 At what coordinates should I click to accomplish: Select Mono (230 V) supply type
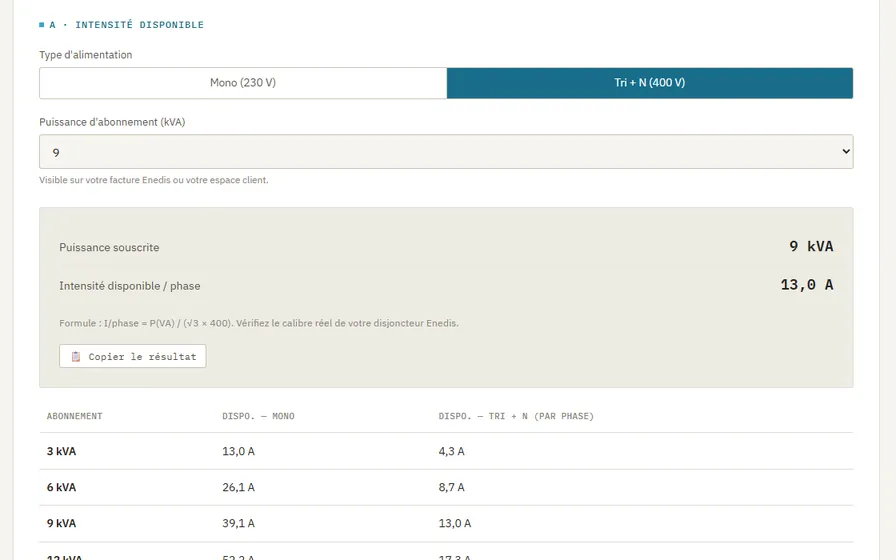(x=243, y=83)
